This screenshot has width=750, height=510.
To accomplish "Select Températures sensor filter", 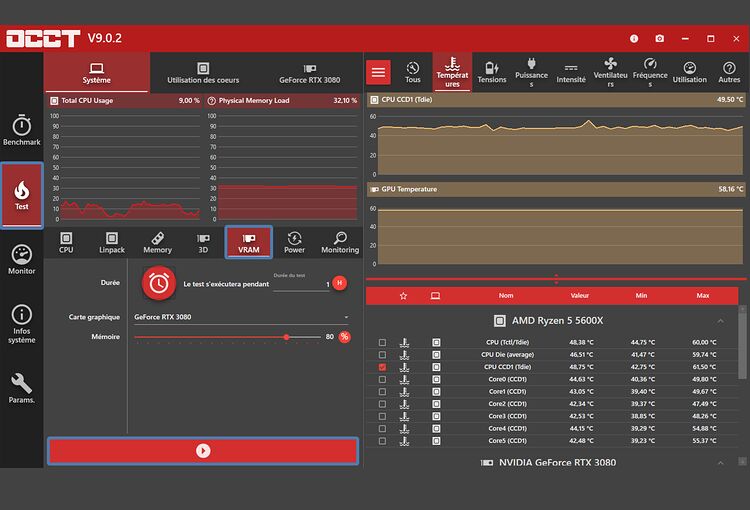I will coord(452,72).
